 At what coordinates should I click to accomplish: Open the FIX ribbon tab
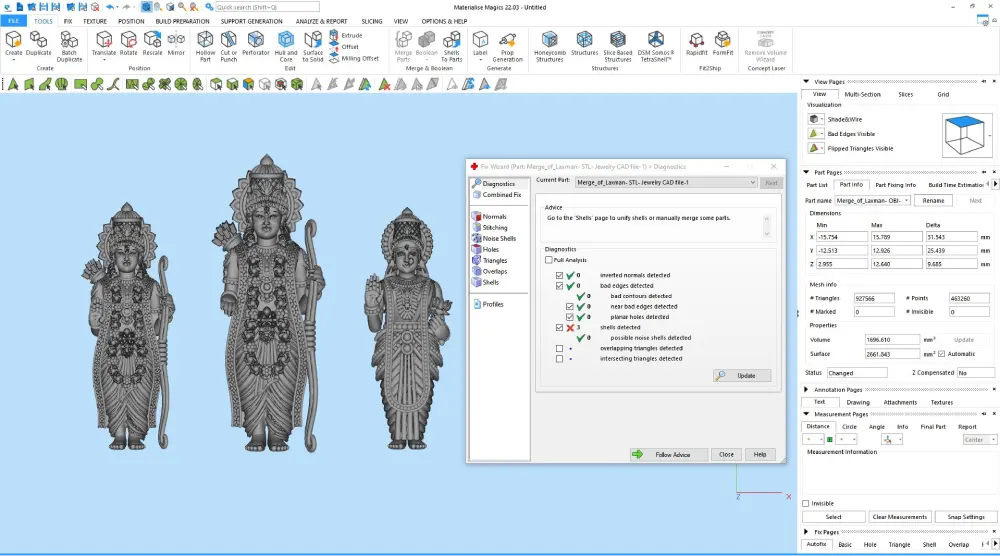(68, 21)
